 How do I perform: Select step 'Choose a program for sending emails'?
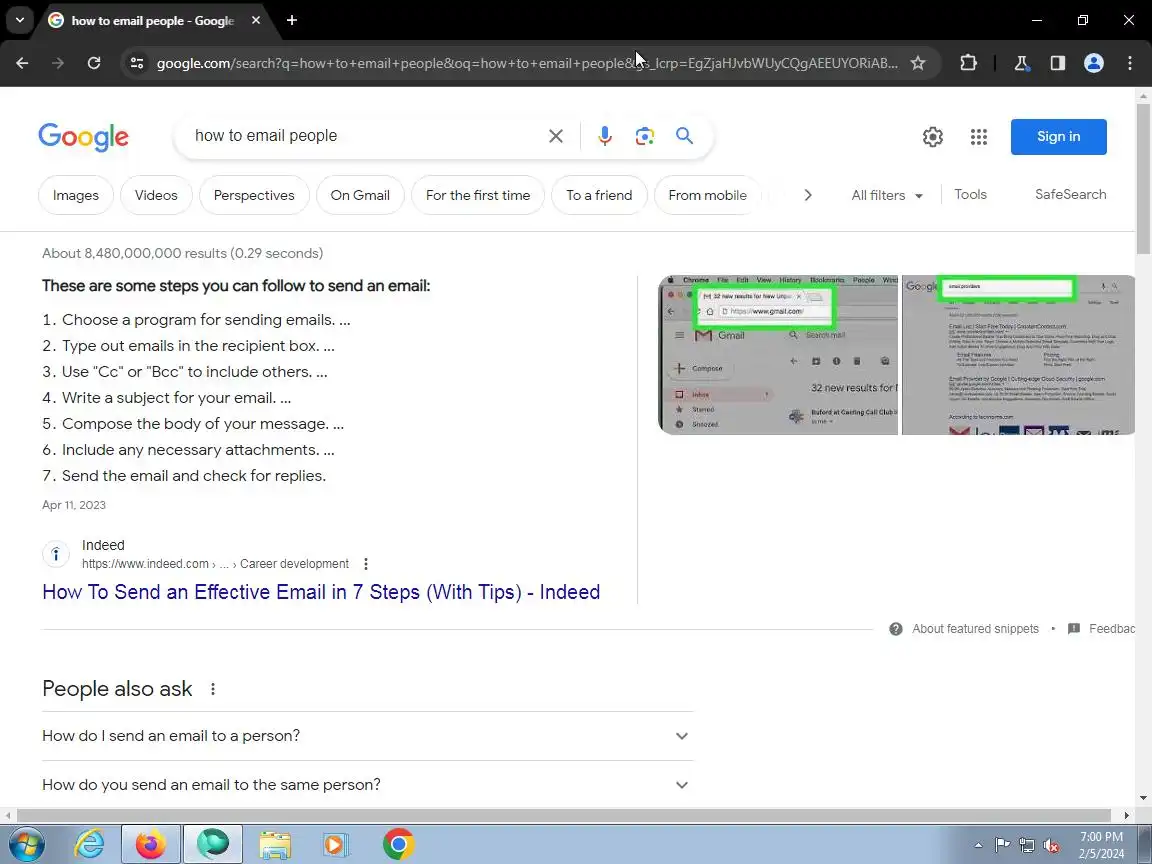[198, 320]
